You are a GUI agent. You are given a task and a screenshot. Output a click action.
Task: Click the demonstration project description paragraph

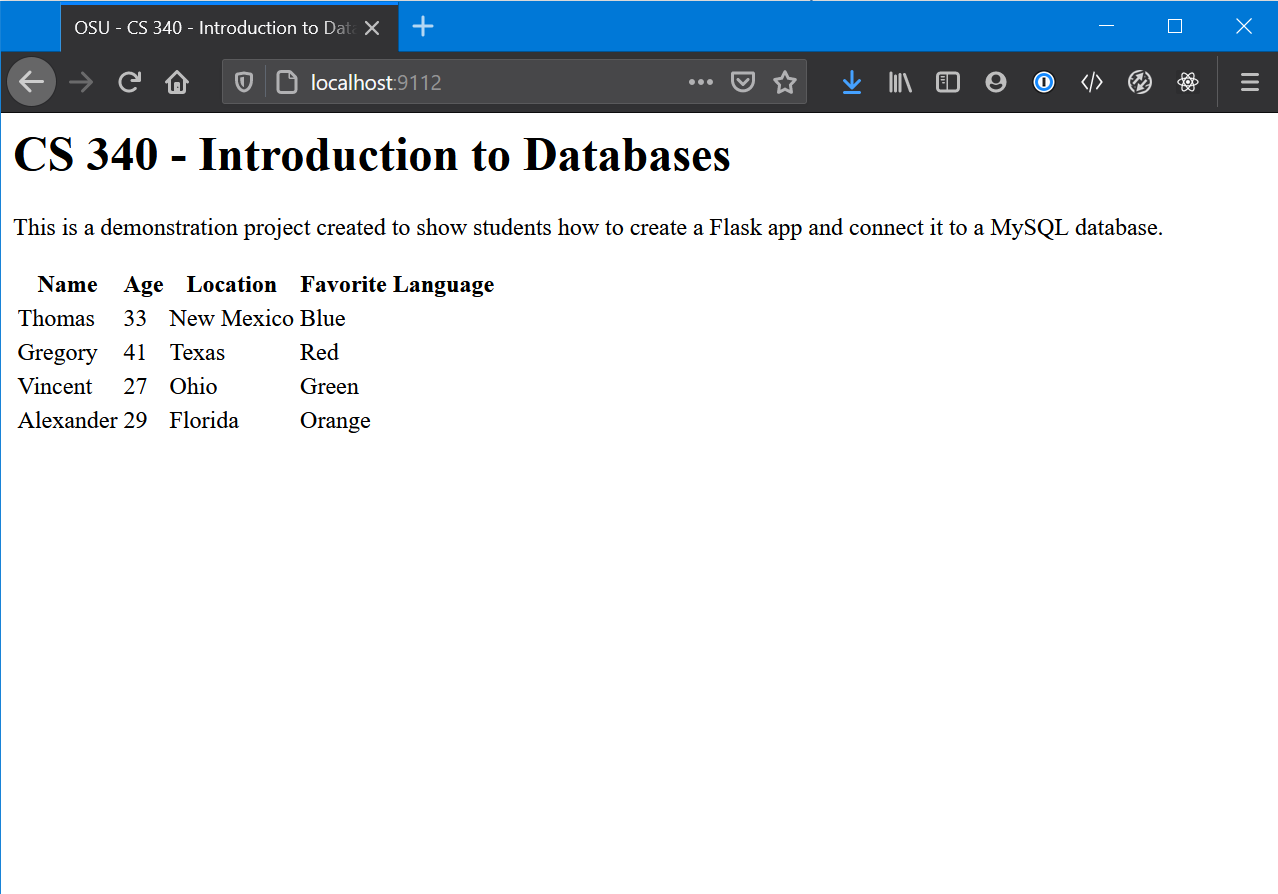point(588,227)
